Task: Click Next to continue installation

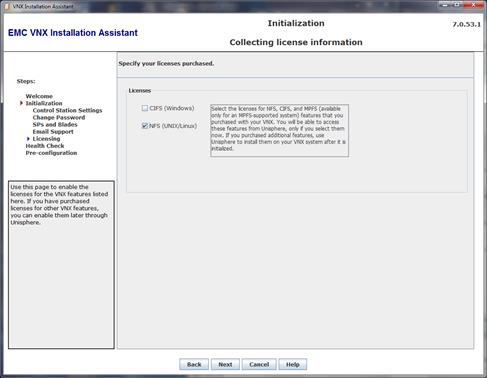Action: [x=225, y=364]
